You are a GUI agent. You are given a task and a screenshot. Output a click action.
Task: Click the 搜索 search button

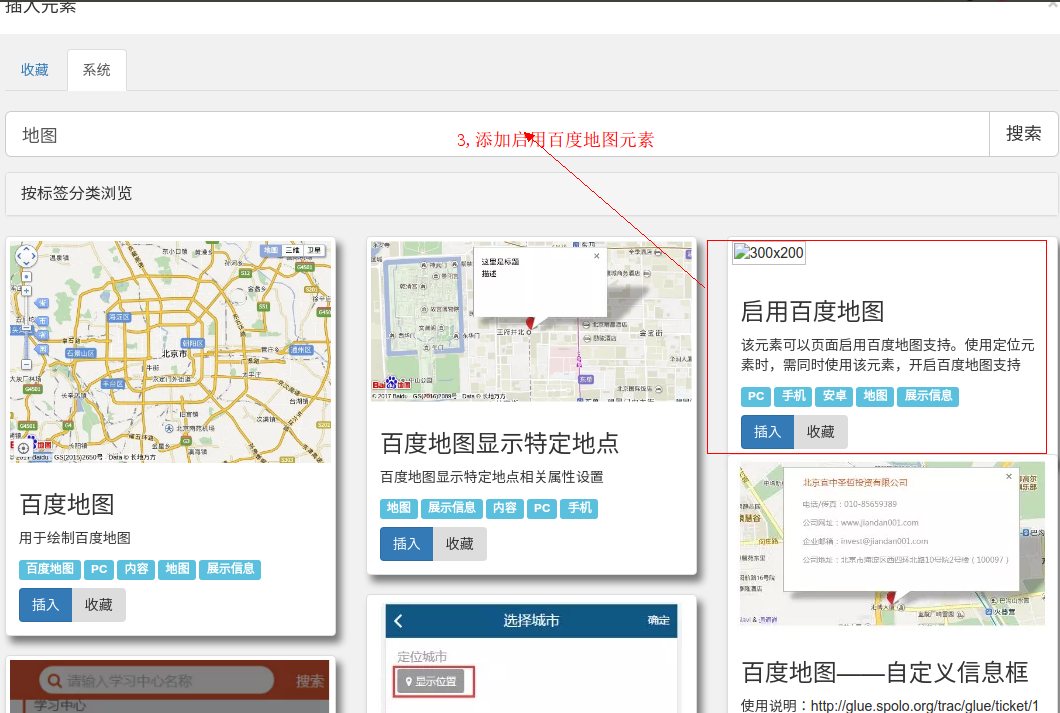pos(1023,134)
